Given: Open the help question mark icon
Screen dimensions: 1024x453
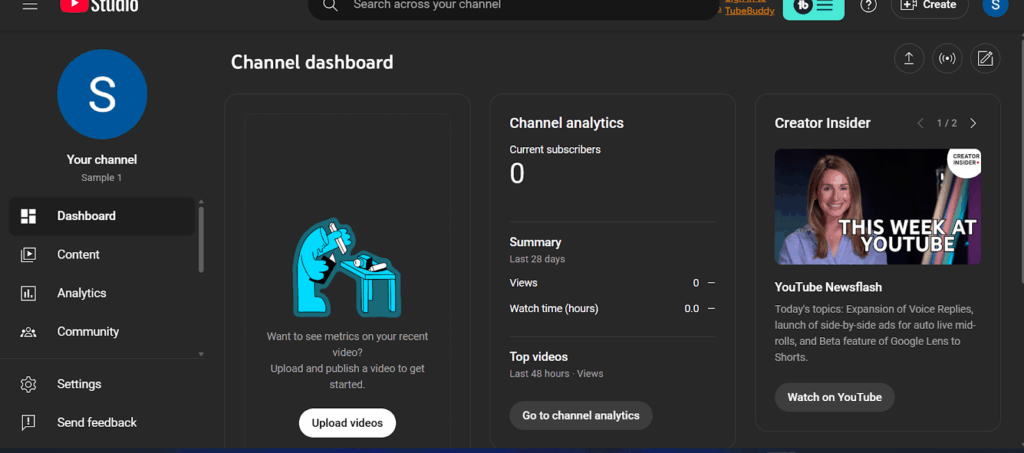Looking at the screenshot, I should [868, 6].
